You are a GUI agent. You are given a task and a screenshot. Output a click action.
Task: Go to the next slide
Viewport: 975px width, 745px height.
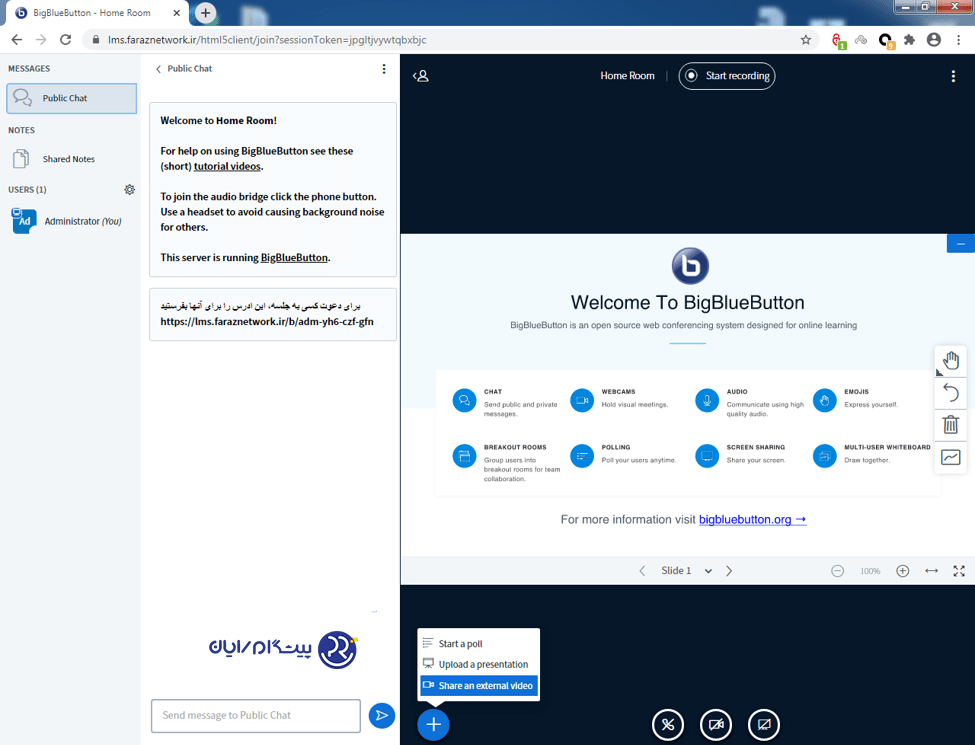tap(729, 571)
